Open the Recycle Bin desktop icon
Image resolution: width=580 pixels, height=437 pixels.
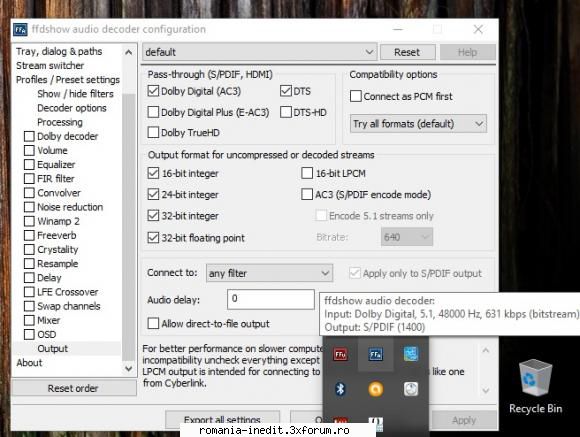click(x=536, y=387)
